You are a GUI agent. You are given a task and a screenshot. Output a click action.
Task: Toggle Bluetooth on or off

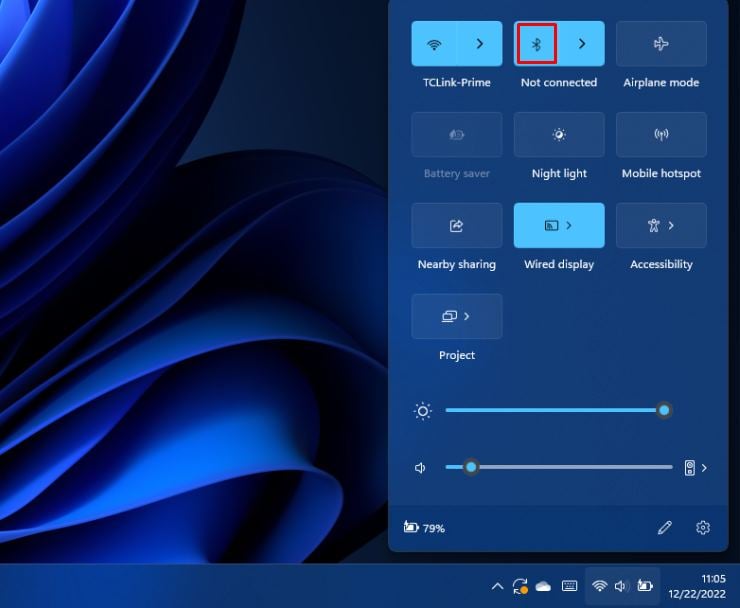point(536,44)
